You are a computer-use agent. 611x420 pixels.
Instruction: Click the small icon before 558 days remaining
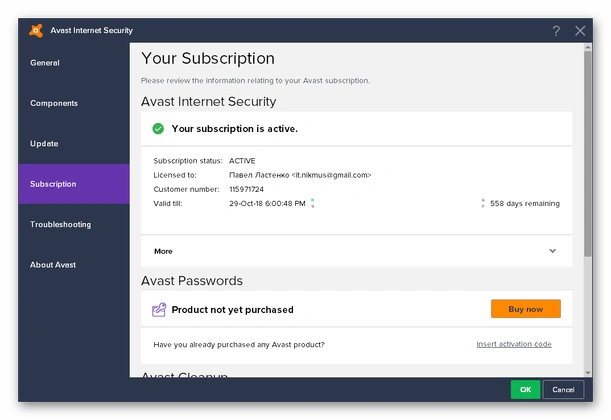coord(482,203)
